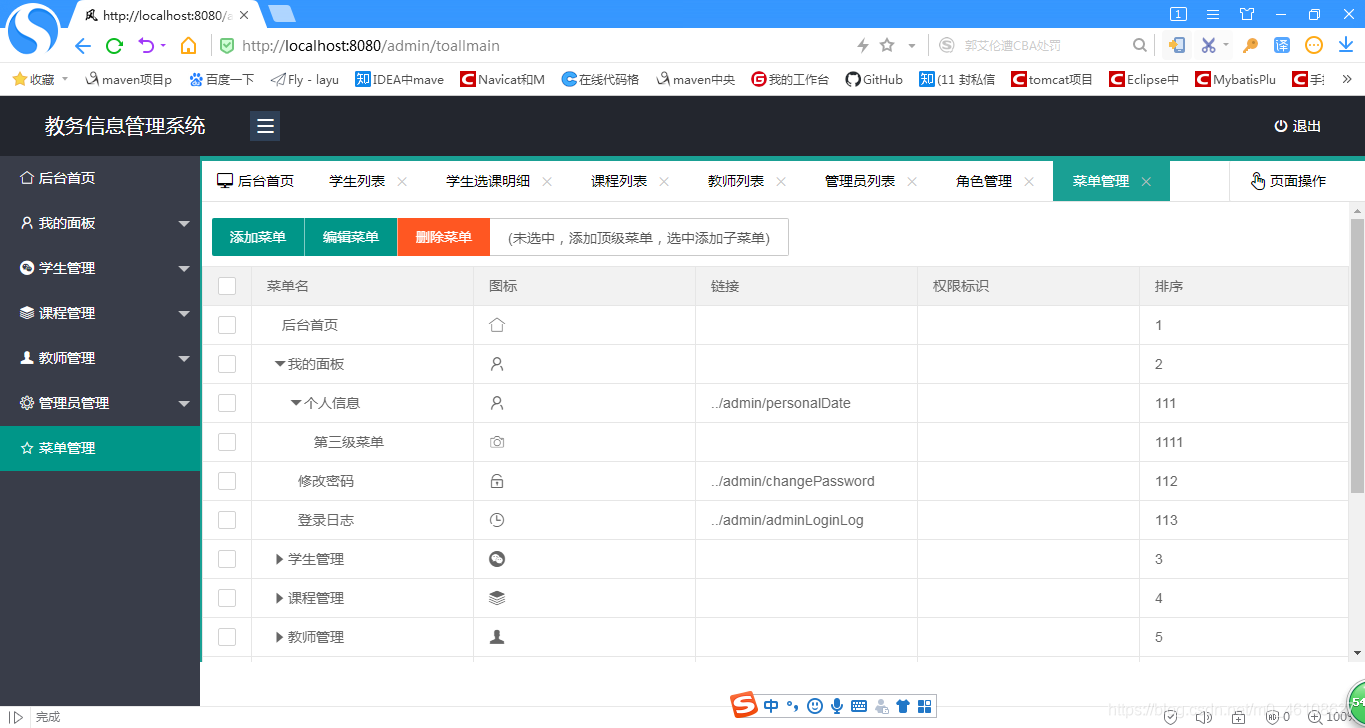Close the 菜单管理 tab
Image resolution: width=1365 pixels, height=728 pixels.
coord(1146,182)
